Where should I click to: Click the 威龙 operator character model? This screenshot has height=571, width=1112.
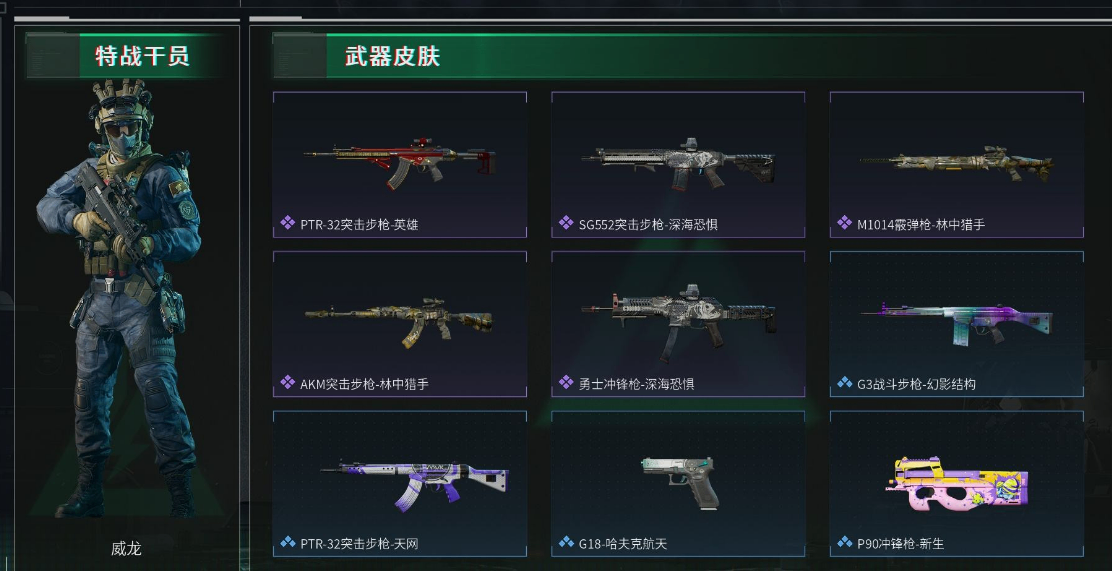click(119, 298)
